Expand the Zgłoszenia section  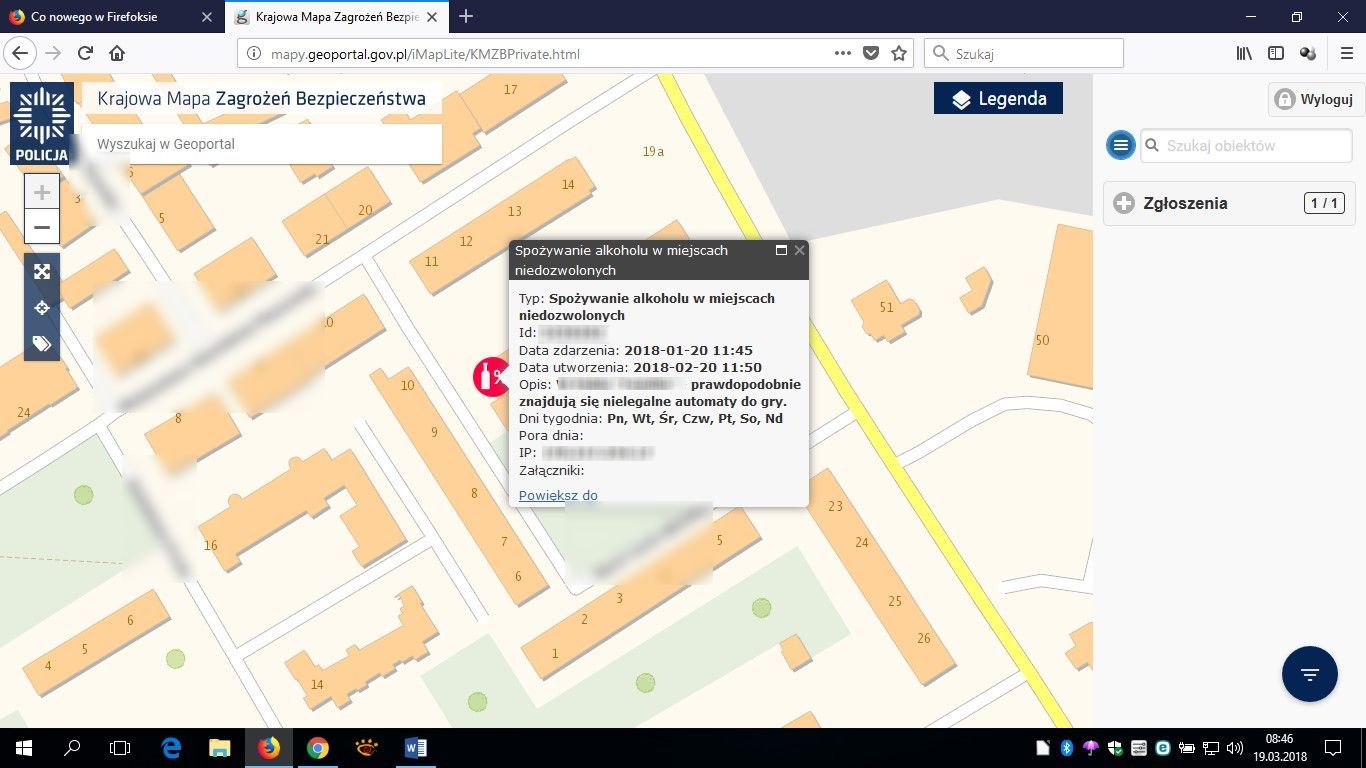pyautogui.click(x=1124, y=203)
